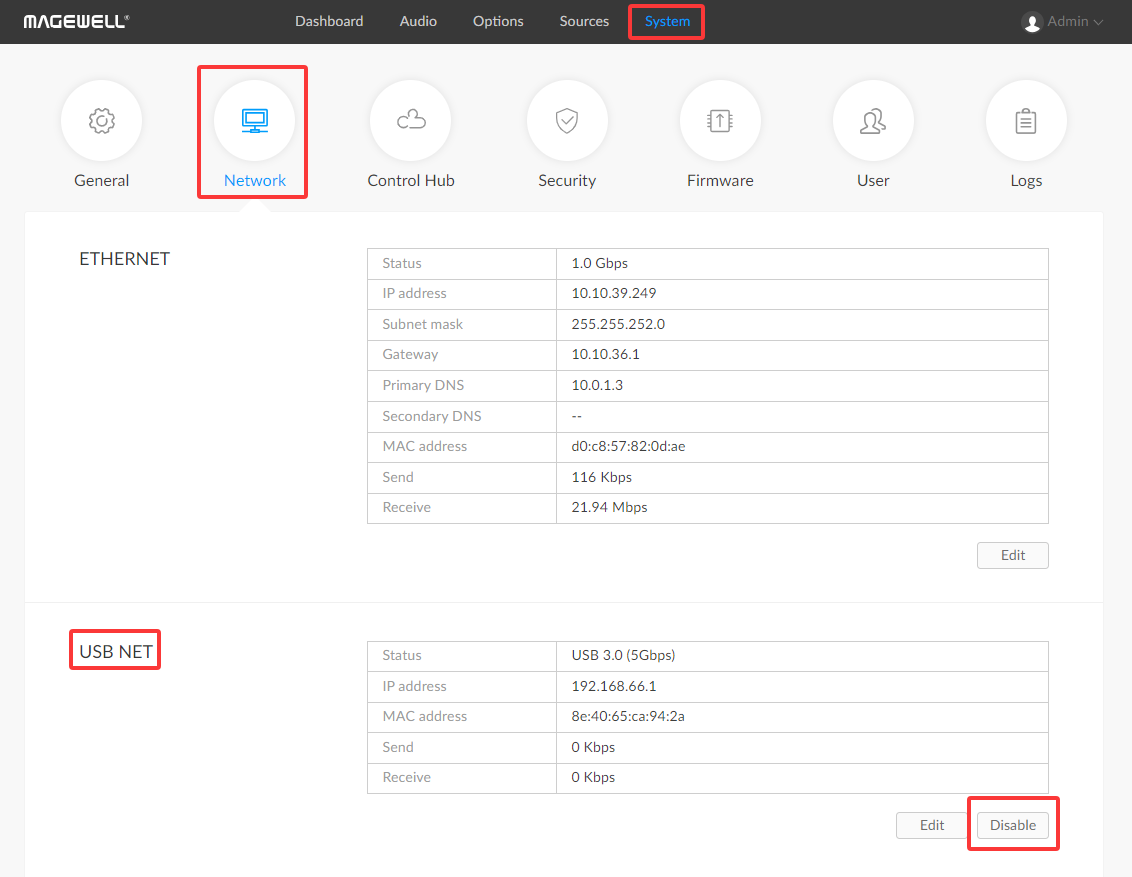Click the Ethernet IP address value 10.10.39.249
This screenshot has height=877, width=1132.
point(614,294)
